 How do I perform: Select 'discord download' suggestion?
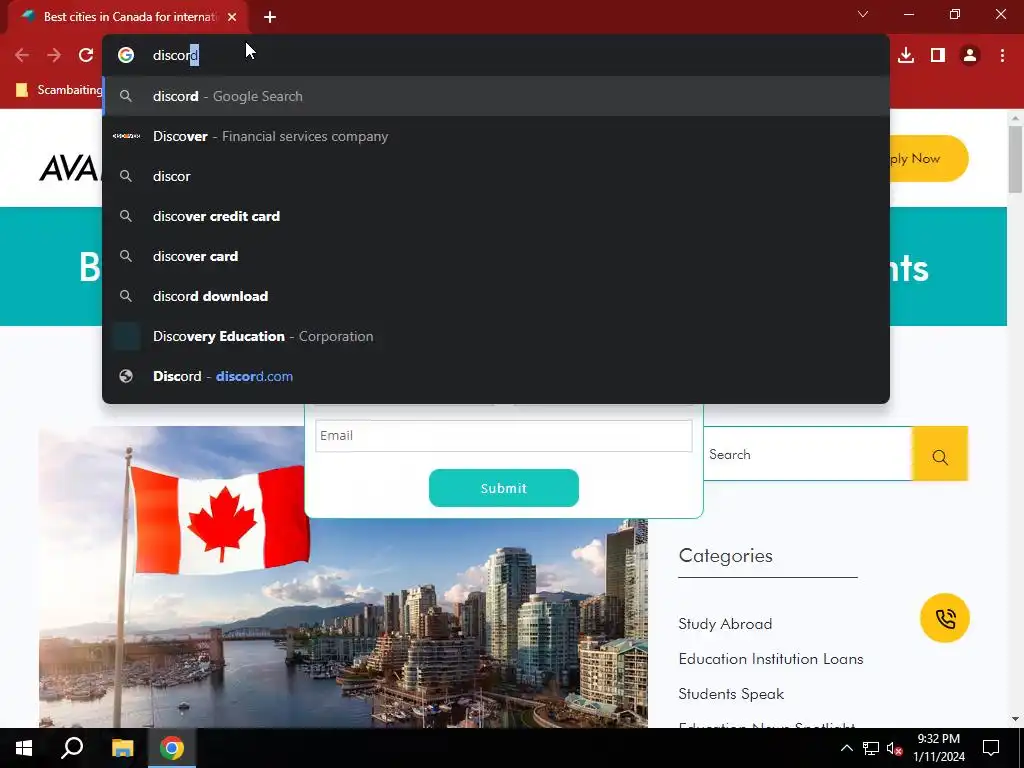(x=496, y=296)
